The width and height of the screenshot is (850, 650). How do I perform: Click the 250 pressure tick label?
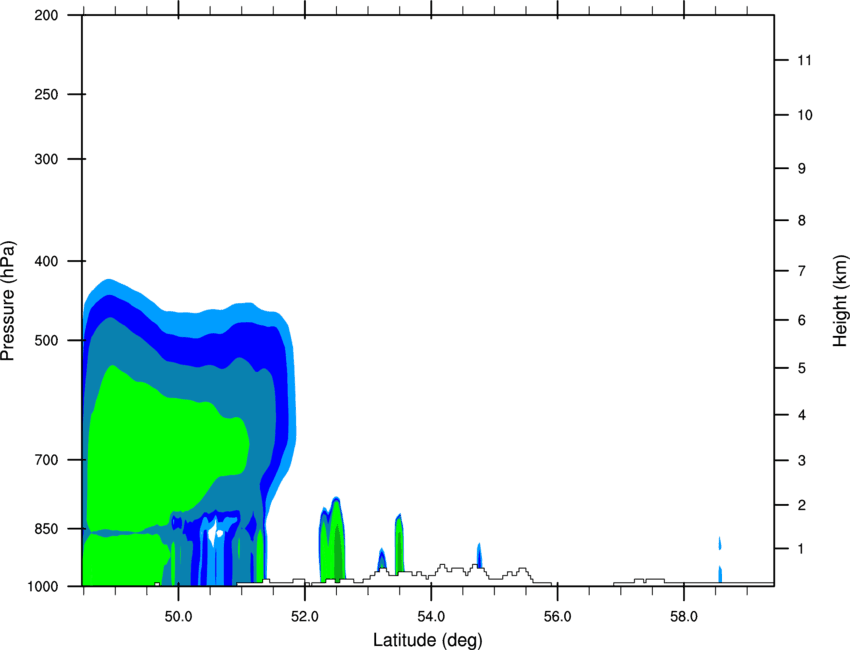(46, 94)
